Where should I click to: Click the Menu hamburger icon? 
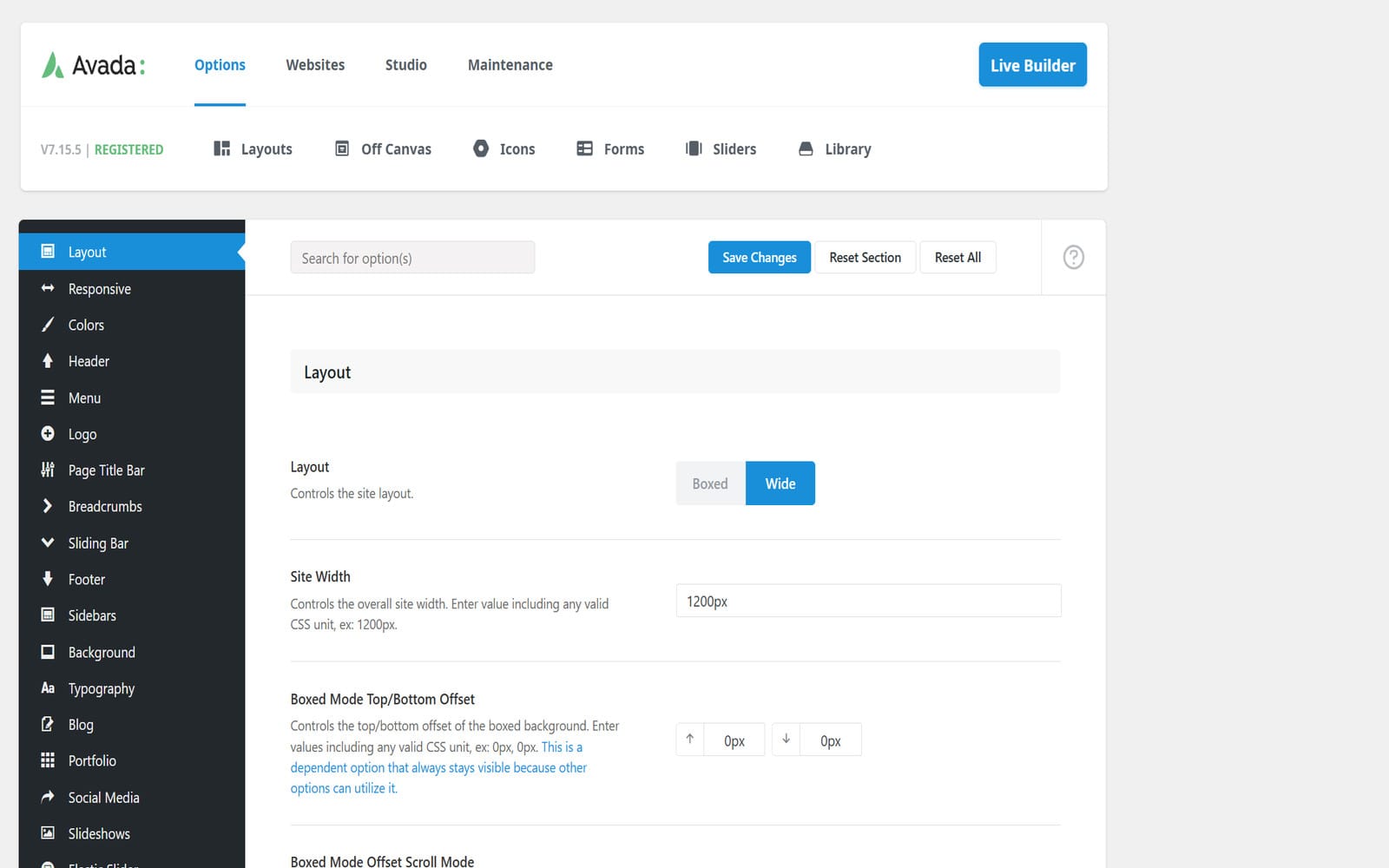tap(48, 398)
